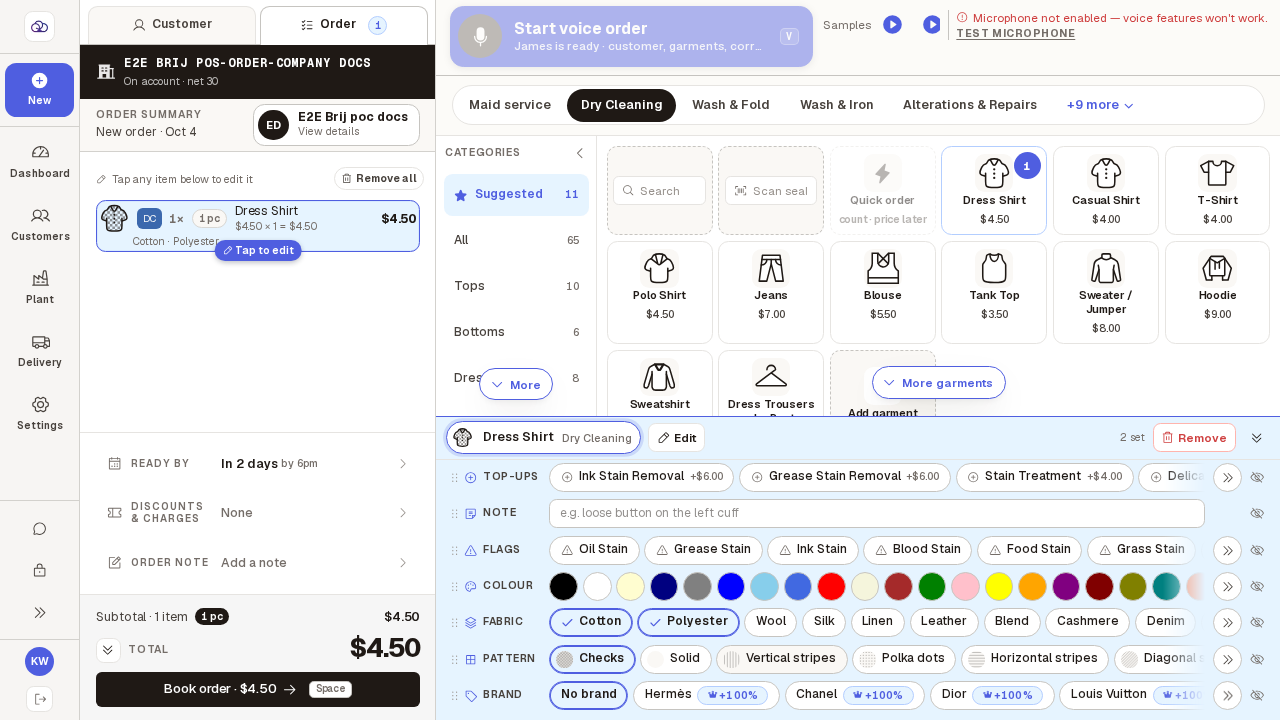Click the red Remove garment button

pyautogui.click(x=1194, y=438)
